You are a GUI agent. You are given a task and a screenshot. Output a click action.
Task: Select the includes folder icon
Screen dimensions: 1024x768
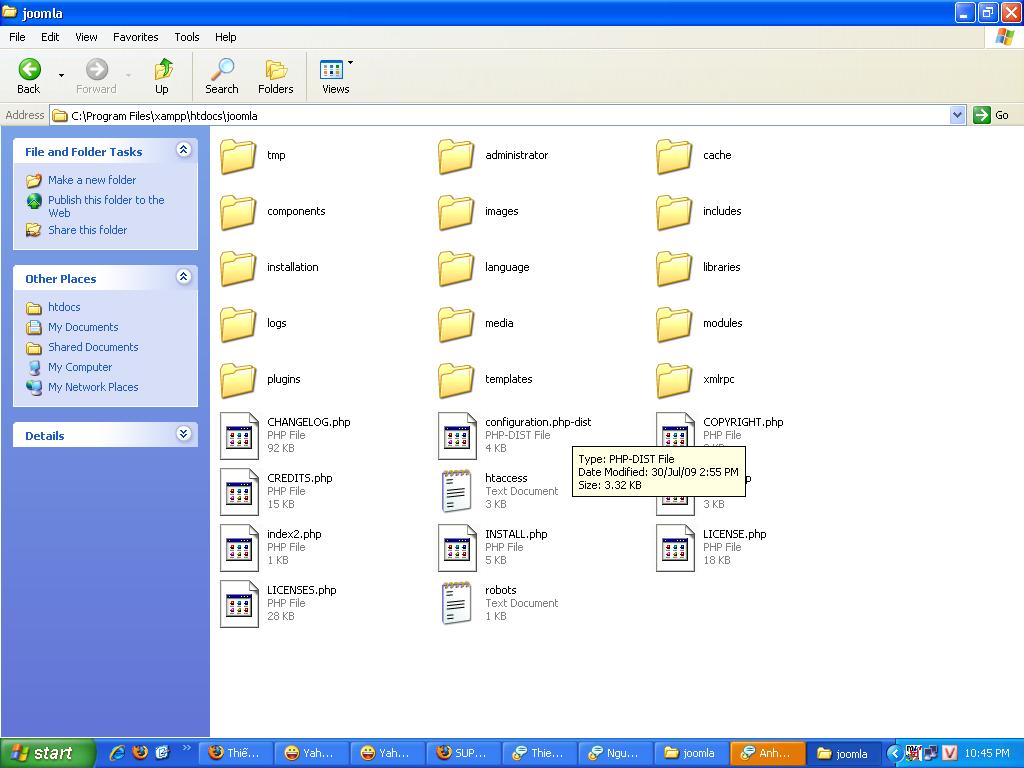[x=674, y=212]
